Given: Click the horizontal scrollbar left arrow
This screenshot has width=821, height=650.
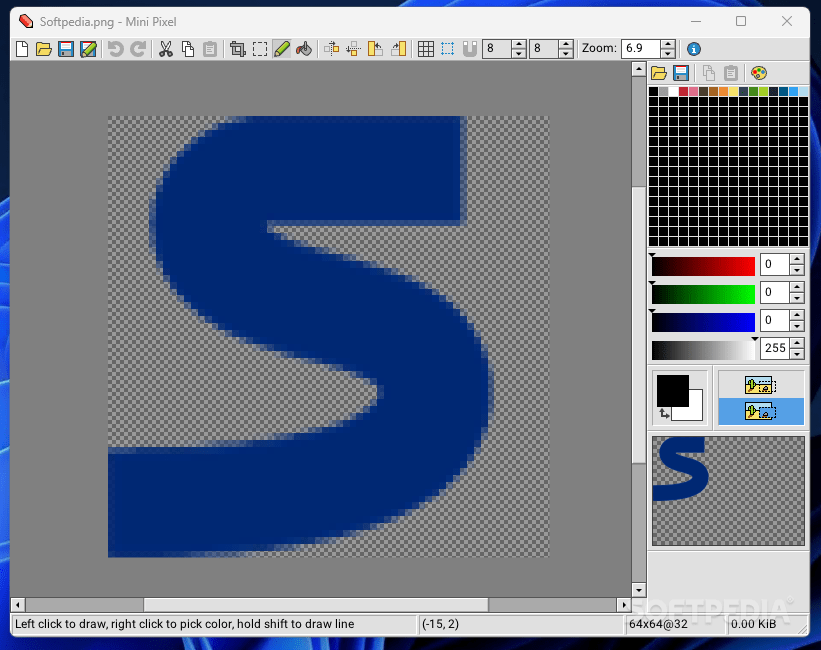Looking at the screenshot, I should click(x=18, y=605).
